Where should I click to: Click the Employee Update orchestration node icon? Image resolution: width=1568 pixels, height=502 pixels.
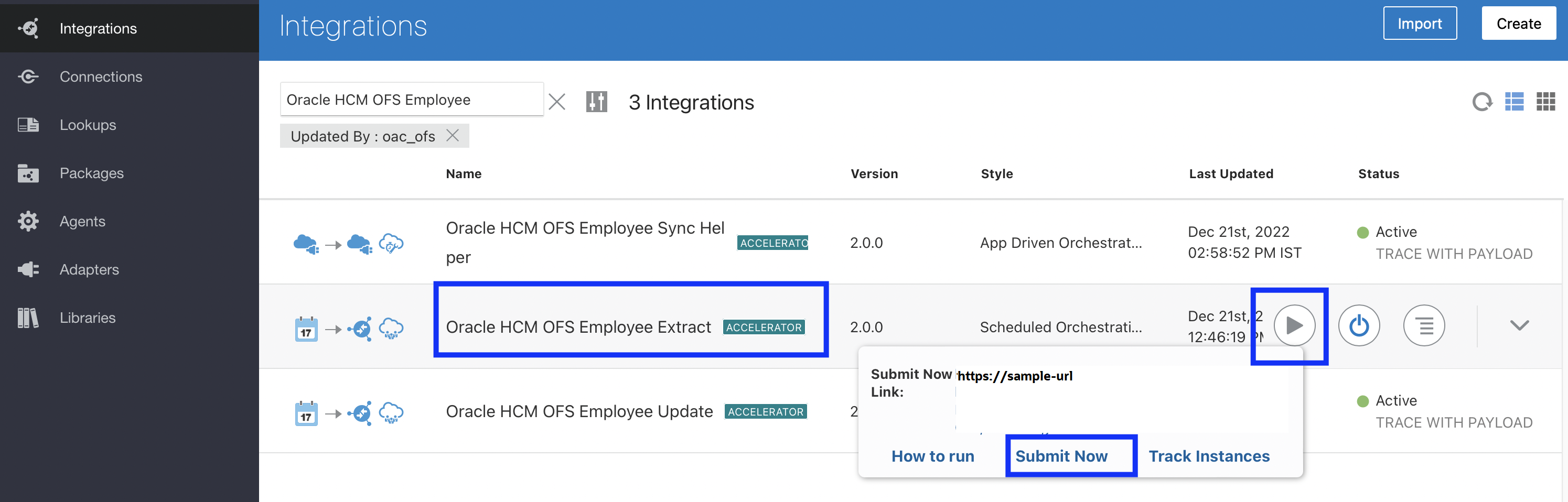(x=360, y=413)
